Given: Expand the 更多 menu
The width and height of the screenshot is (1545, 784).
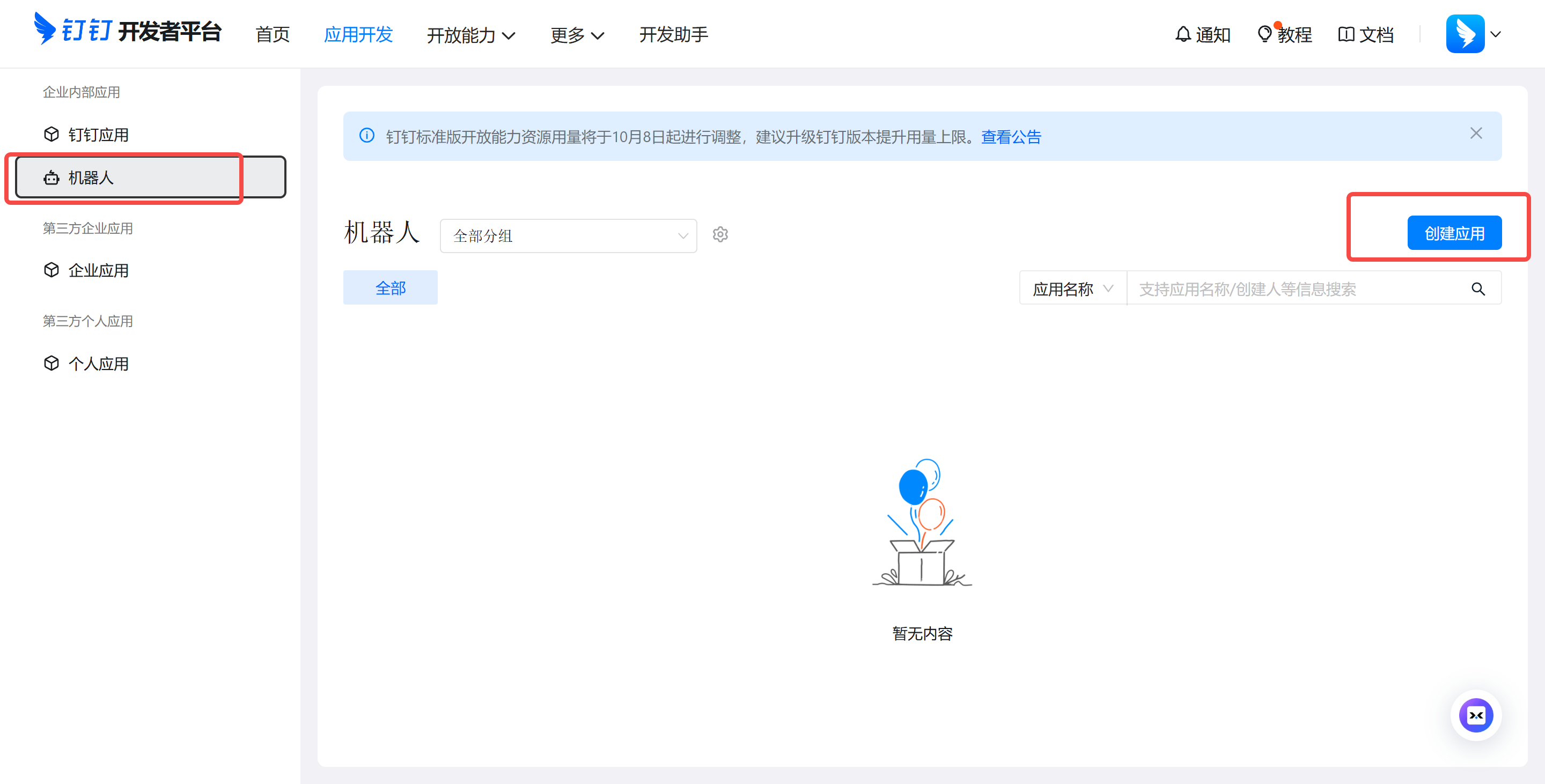Looking at the screenshot, I should coord(576,35).
